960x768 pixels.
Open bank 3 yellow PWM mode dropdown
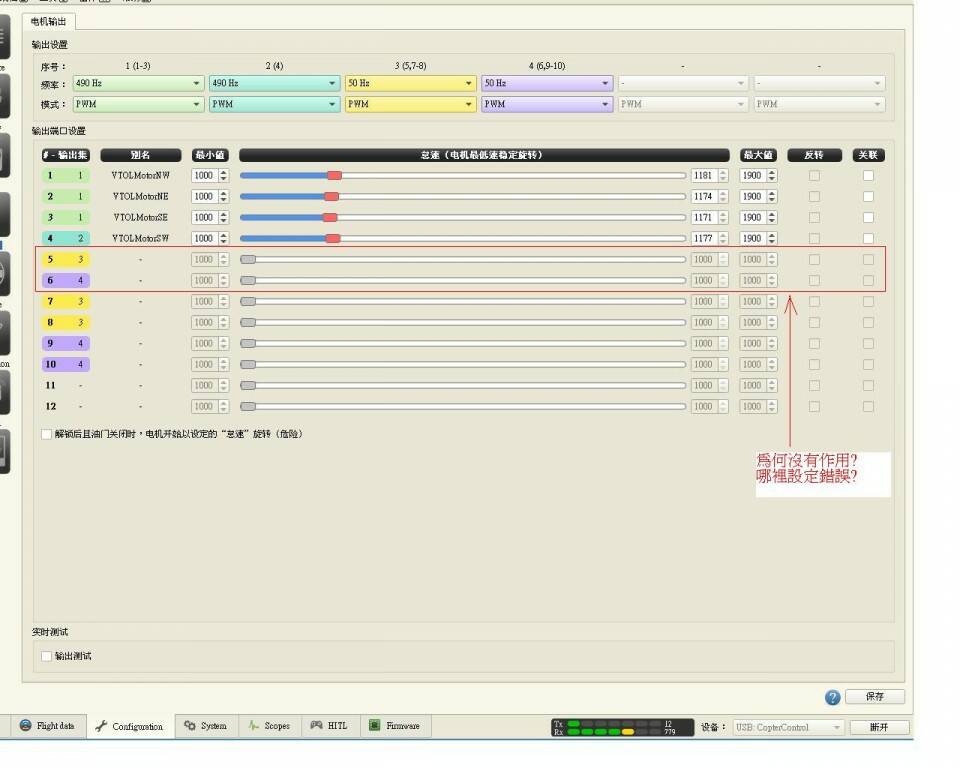point(411,104)
